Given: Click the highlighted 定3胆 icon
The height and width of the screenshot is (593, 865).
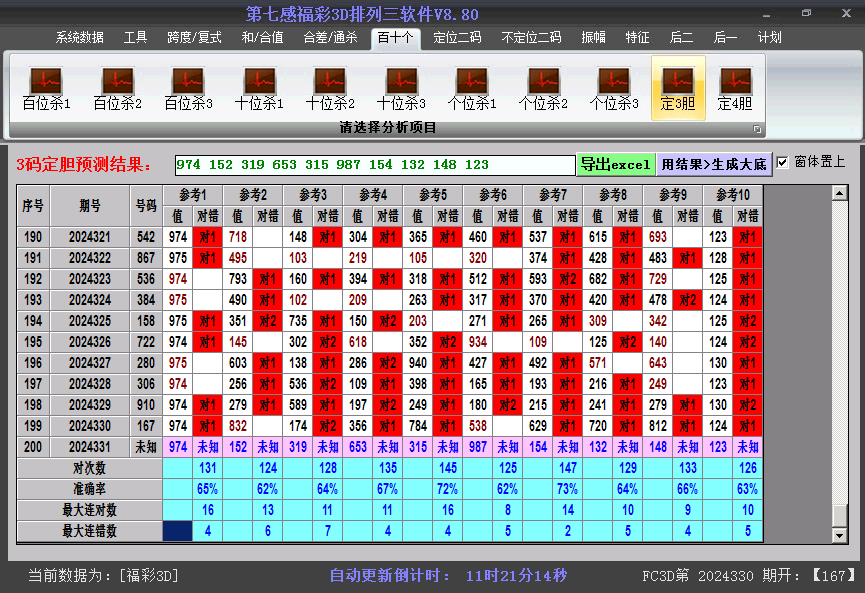Looking at the screenshot, I should coord(678,88).
